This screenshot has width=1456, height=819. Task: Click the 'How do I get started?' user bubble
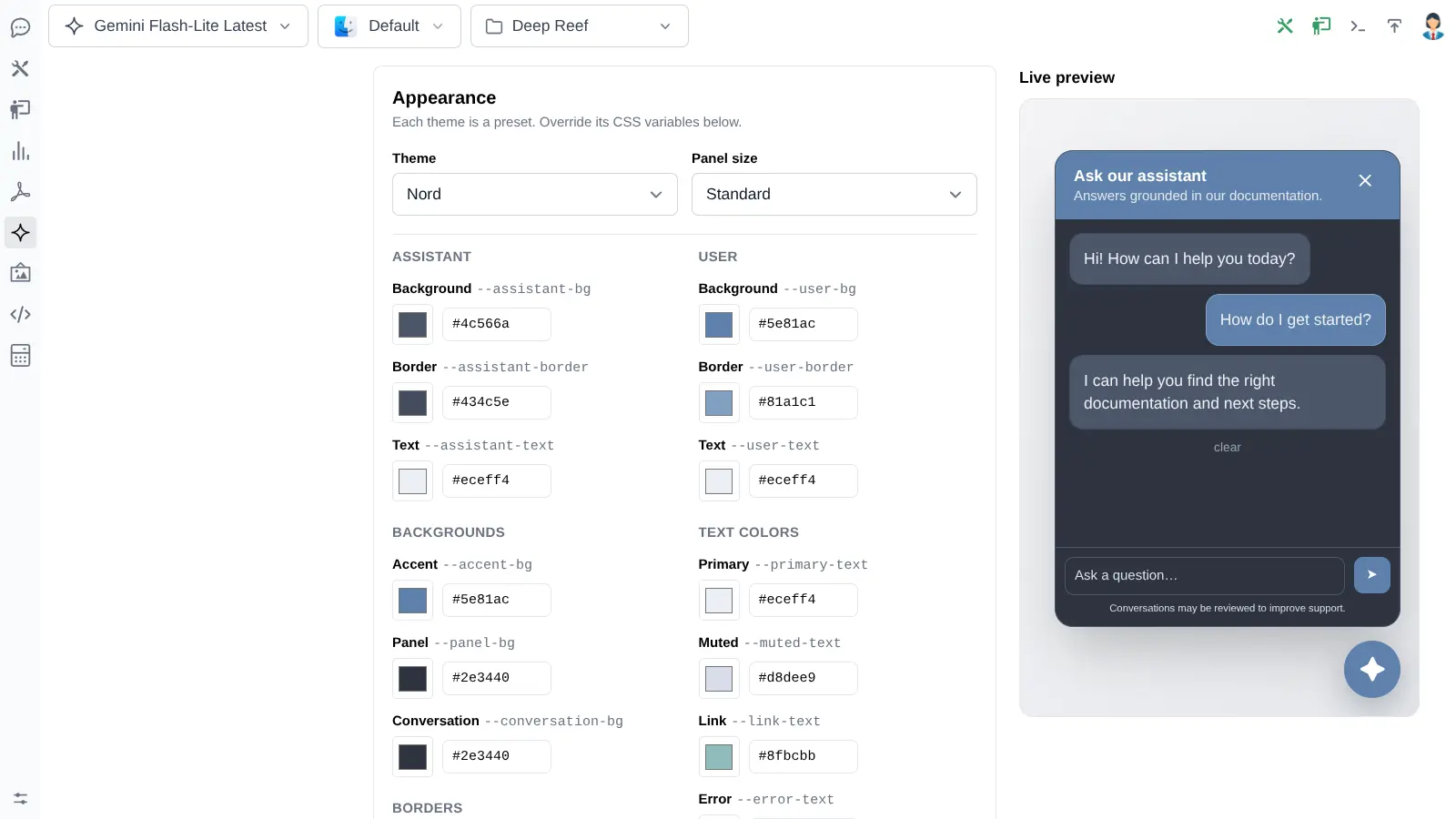(x=1296, y=320)
